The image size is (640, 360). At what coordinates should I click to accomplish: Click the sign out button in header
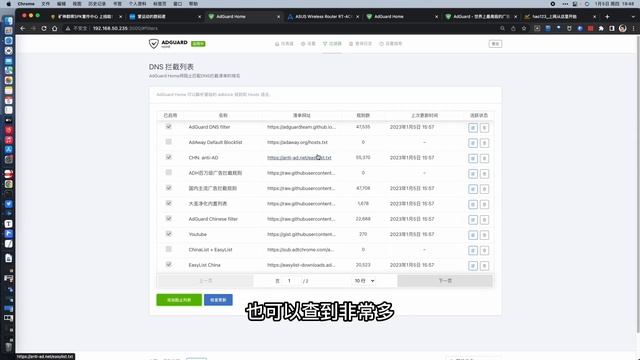click(495, 44)
